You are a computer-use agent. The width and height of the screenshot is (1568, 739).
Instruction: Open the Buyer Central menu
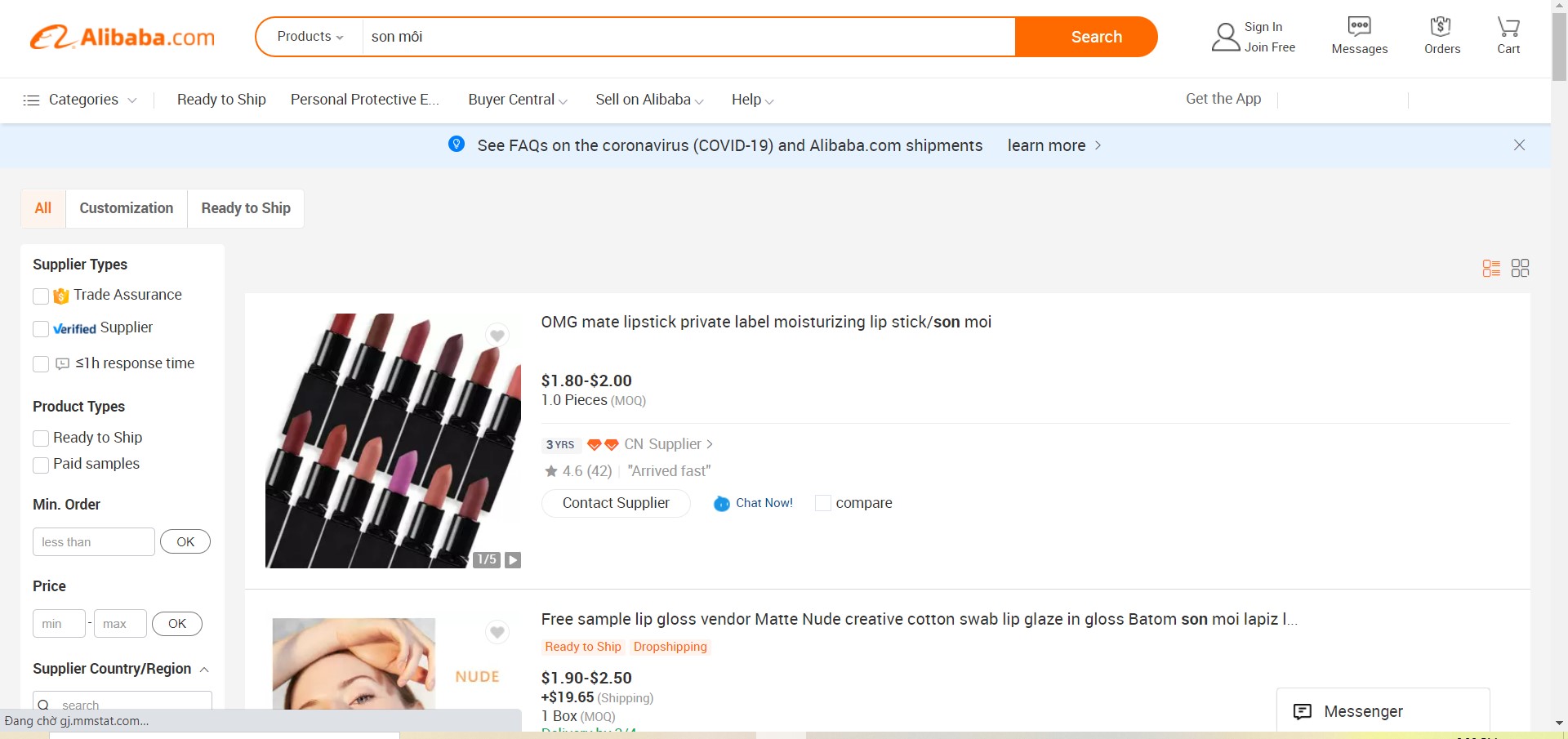click(517, 100)
